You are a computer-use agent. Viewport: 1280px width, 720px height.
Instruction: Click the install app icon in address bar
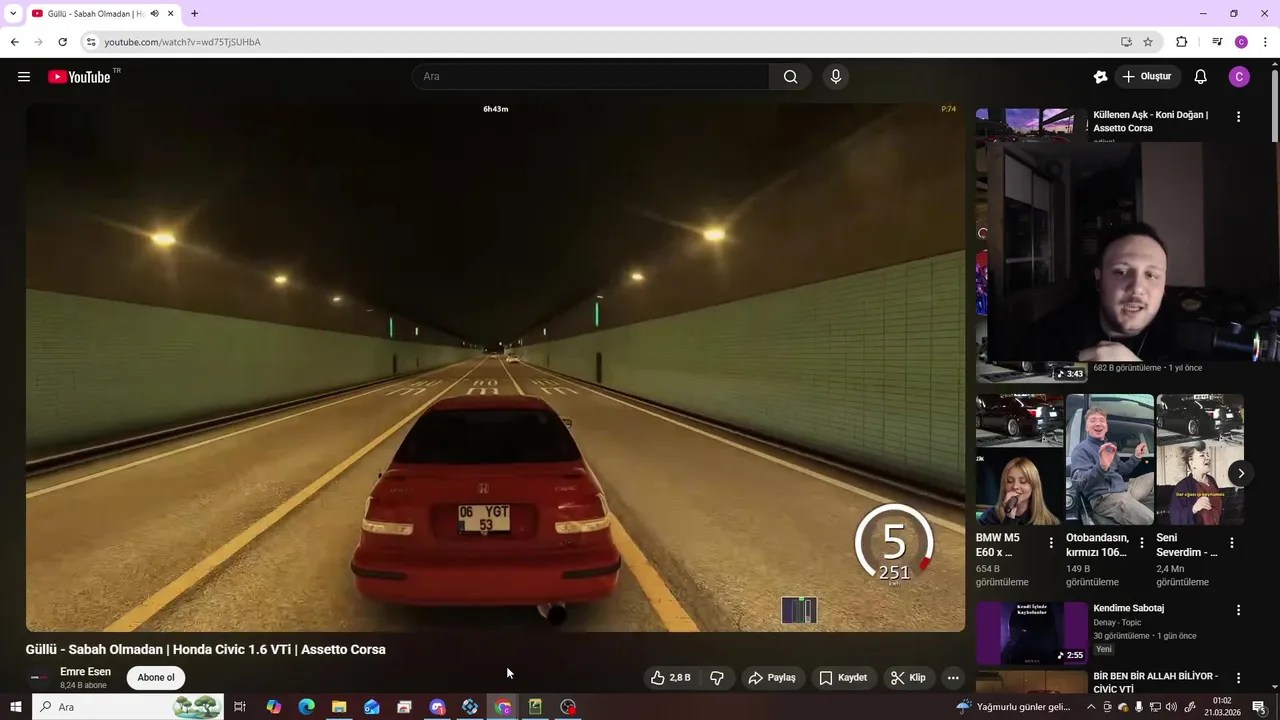point(1126,42)
